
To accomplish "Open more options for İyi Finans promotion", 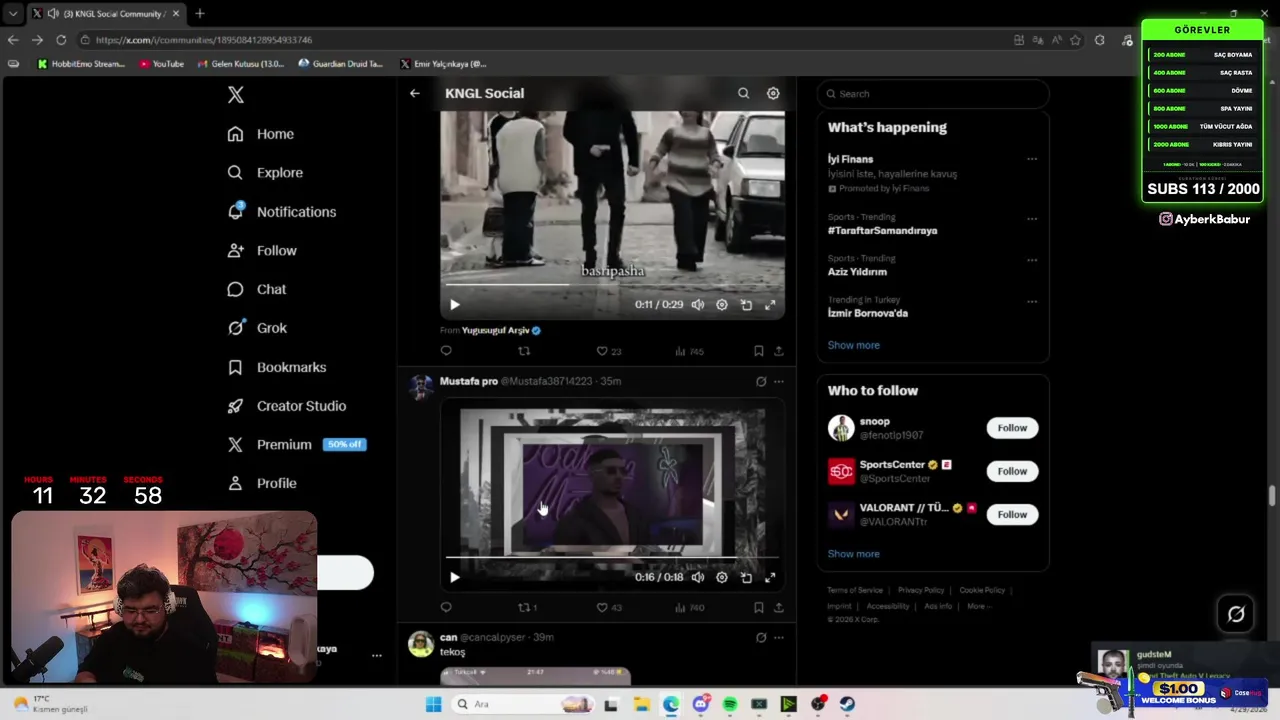I will pyautogui.click(x=1032, y=159).
